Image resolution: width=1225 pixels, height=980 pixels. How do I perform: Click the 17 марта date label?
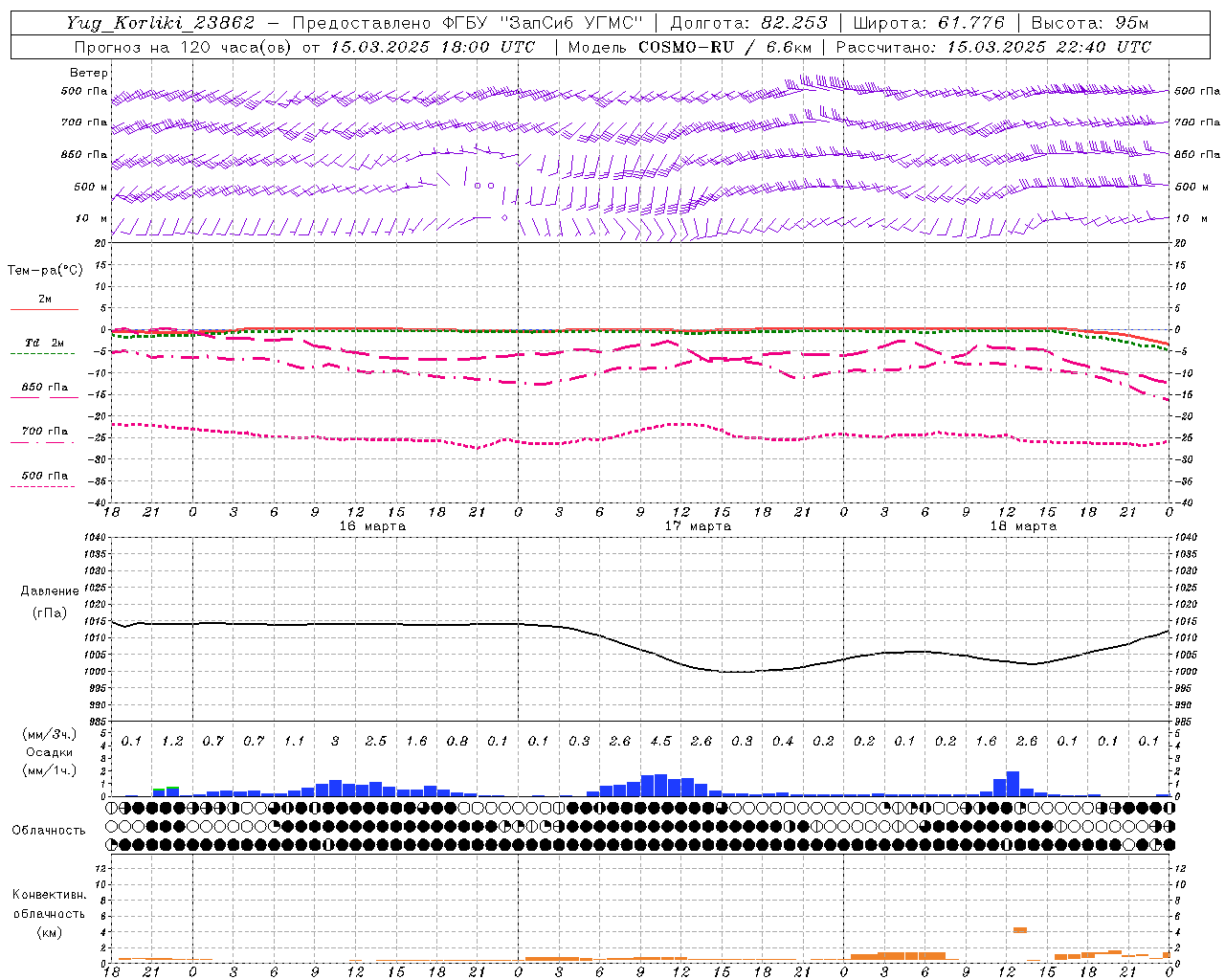(699, 526)
